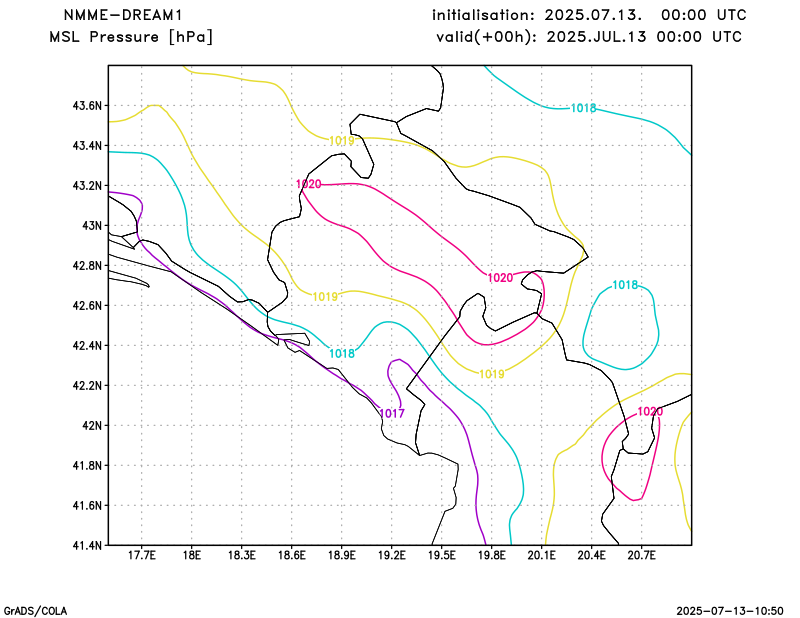Viewport: 800px width, 618px height.
Task: Click the 1018 label on the closed cyan loop
Action: [x=625, y=285]
